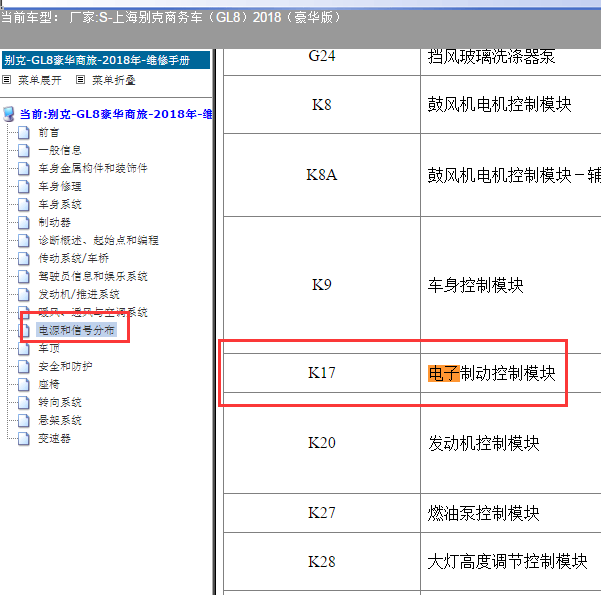This screenshot has width=601, height=595.
Task: Expand all menus with 菜单展开
Action: click(41, 80)
